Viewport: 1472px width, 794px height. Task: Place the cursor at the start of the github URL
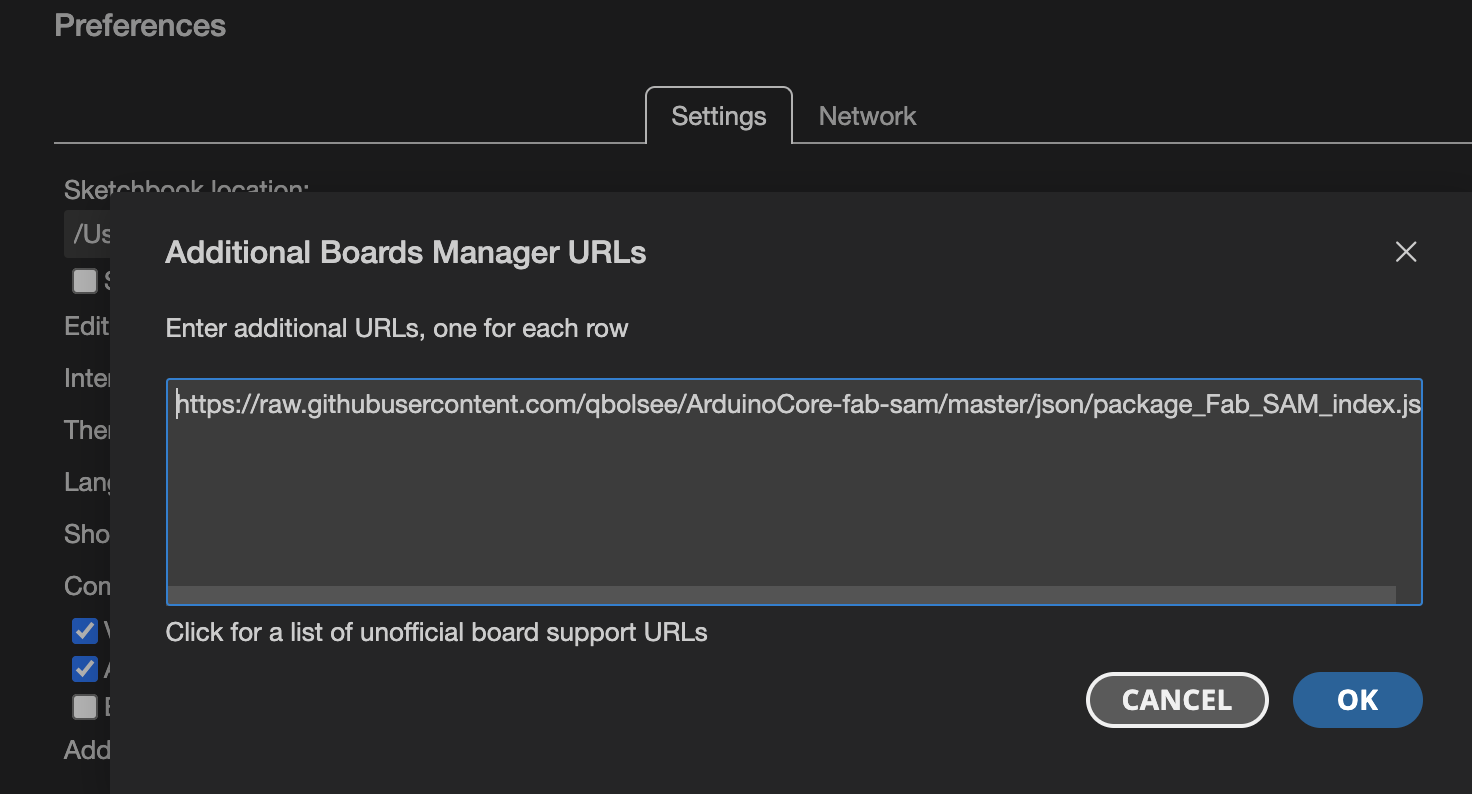point(177,404)
